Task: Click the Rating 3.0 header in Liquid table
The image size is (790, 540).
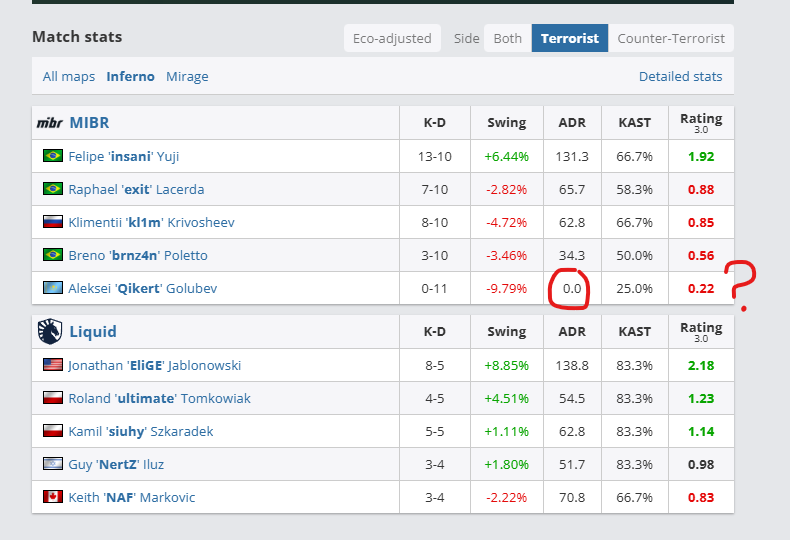Action: [x=701, y=331]
